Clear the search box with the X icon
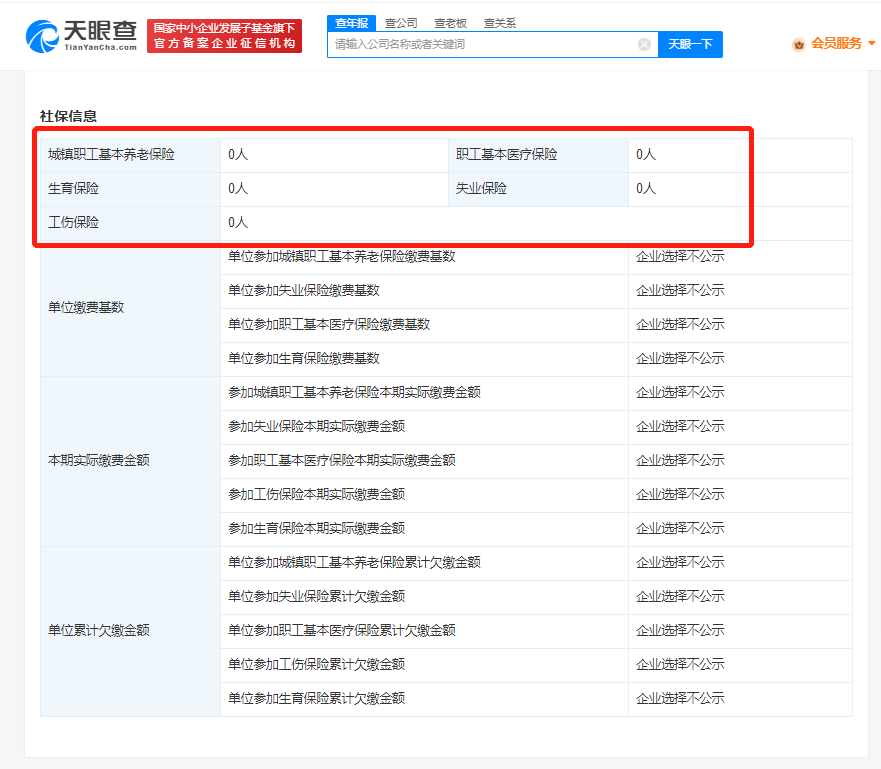Screen dimensions: 881x769 click(644, 44)
